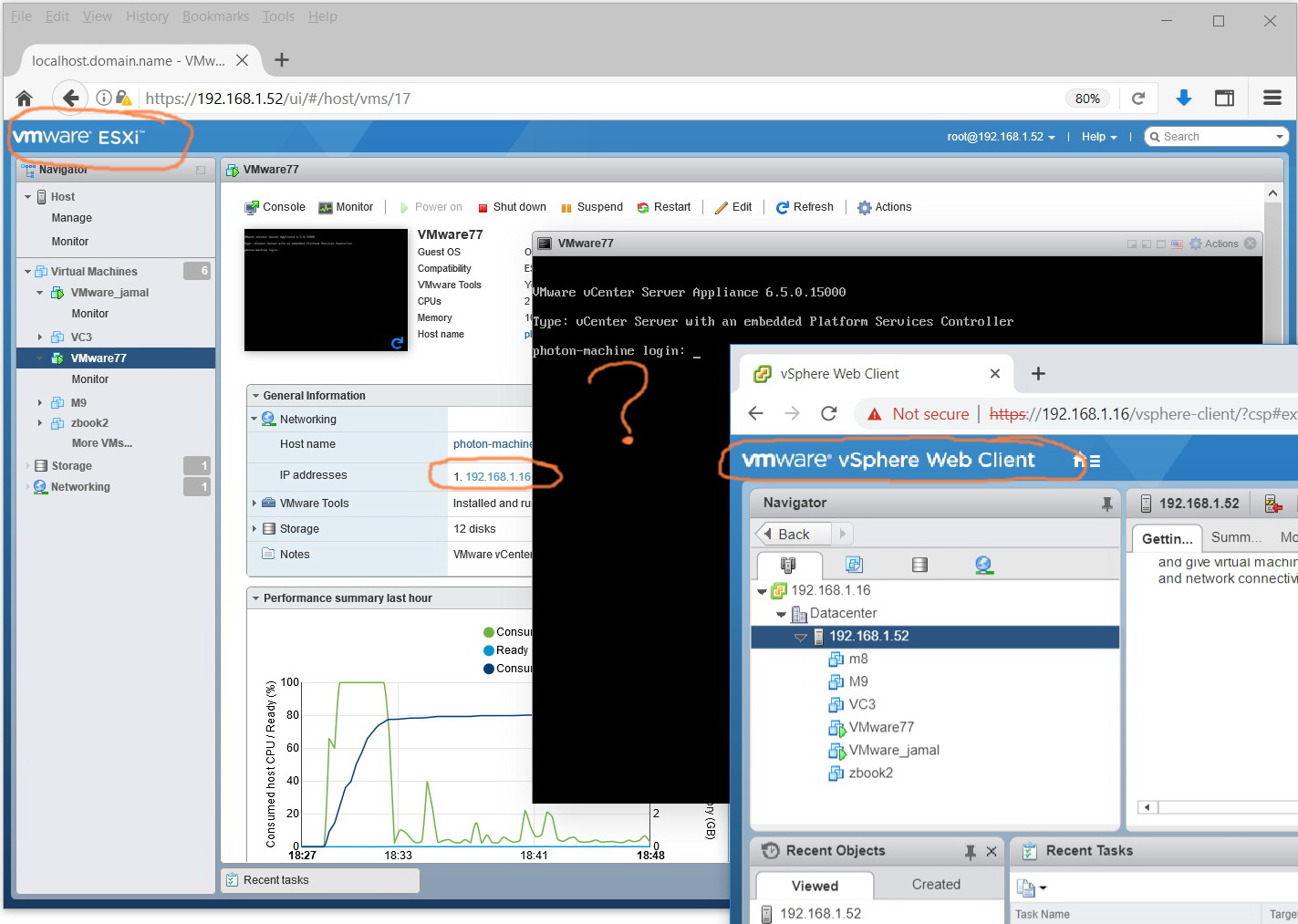Viewport: 1298px width, 924px height.
Task: Pin the vSphere Navigator panel
Action: point(1107,504)
